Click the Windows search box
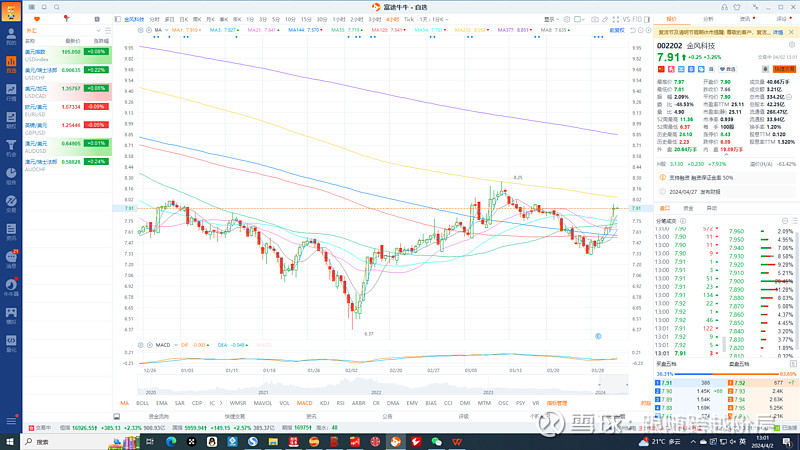The width and height of the screenshot is (800, 450). [x=64, y=442]
